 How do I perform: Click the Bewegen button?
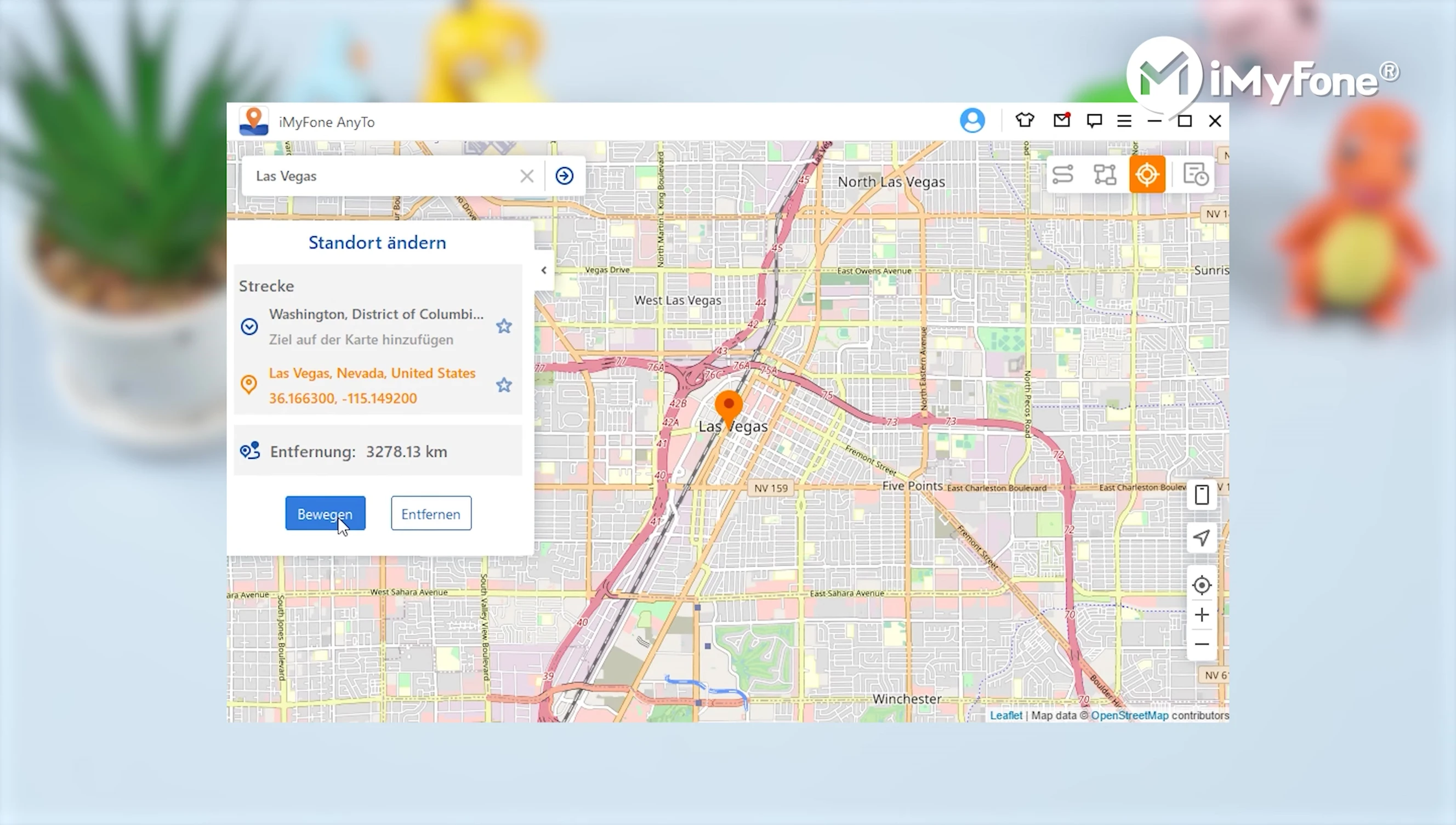(325, 513)
